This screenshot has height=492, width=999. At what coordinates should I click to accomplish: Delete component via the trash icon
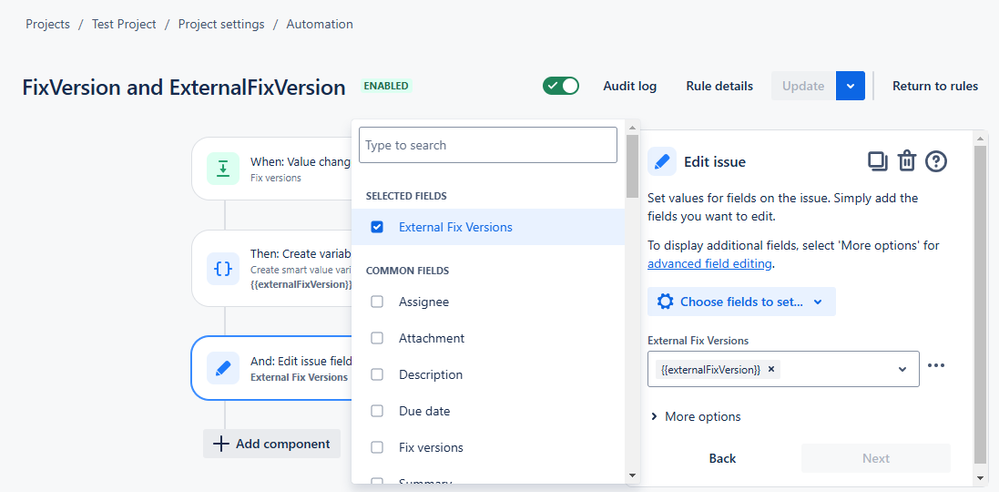[x=907, y=161]
